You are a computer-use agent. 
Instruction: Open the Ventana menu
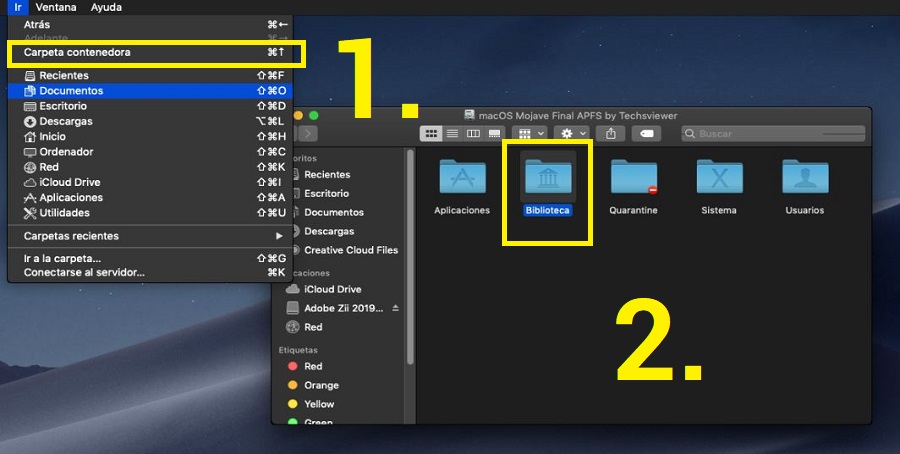point(56,7)
